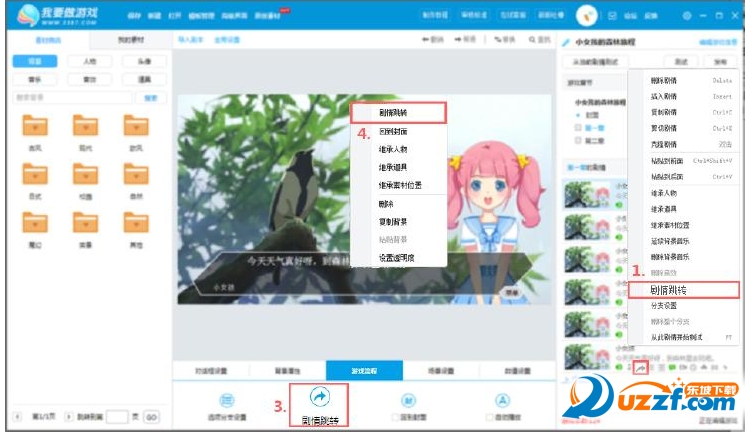Click the 发布 button in right panel

[720, 62]
